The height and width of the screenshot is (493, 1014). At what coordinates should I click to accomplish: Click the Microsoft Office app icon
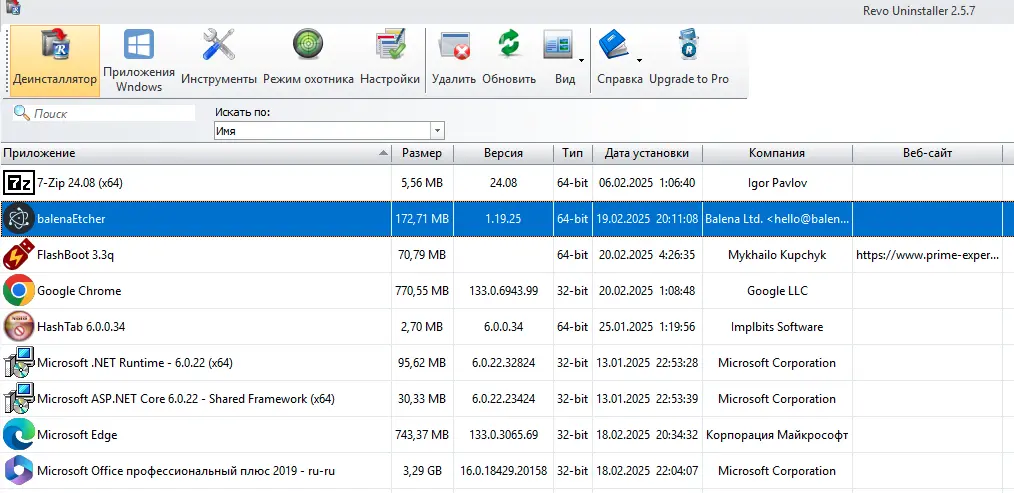[x=18, y=470]
